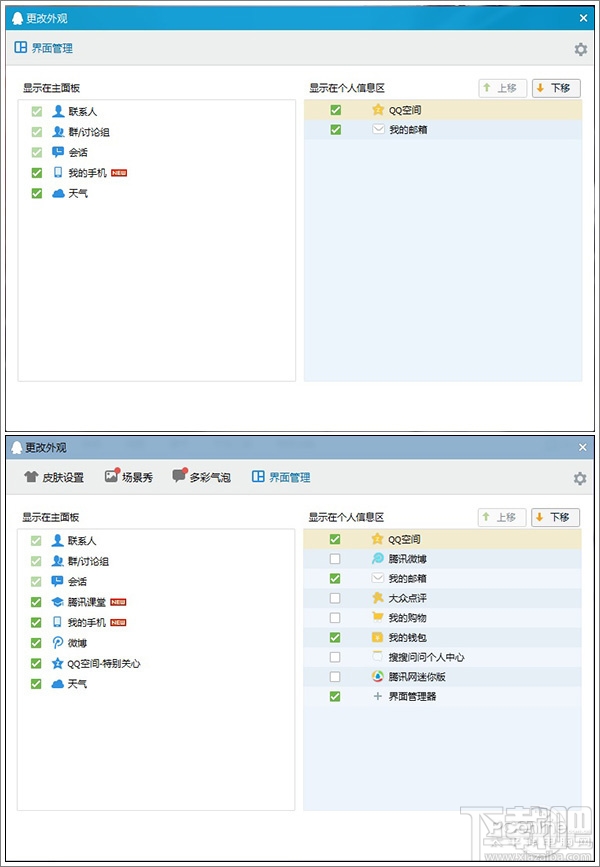The width and height of the screenshot is (600, 867).
Task: Click the 微博 logo icon
Action: pos(57,643)
